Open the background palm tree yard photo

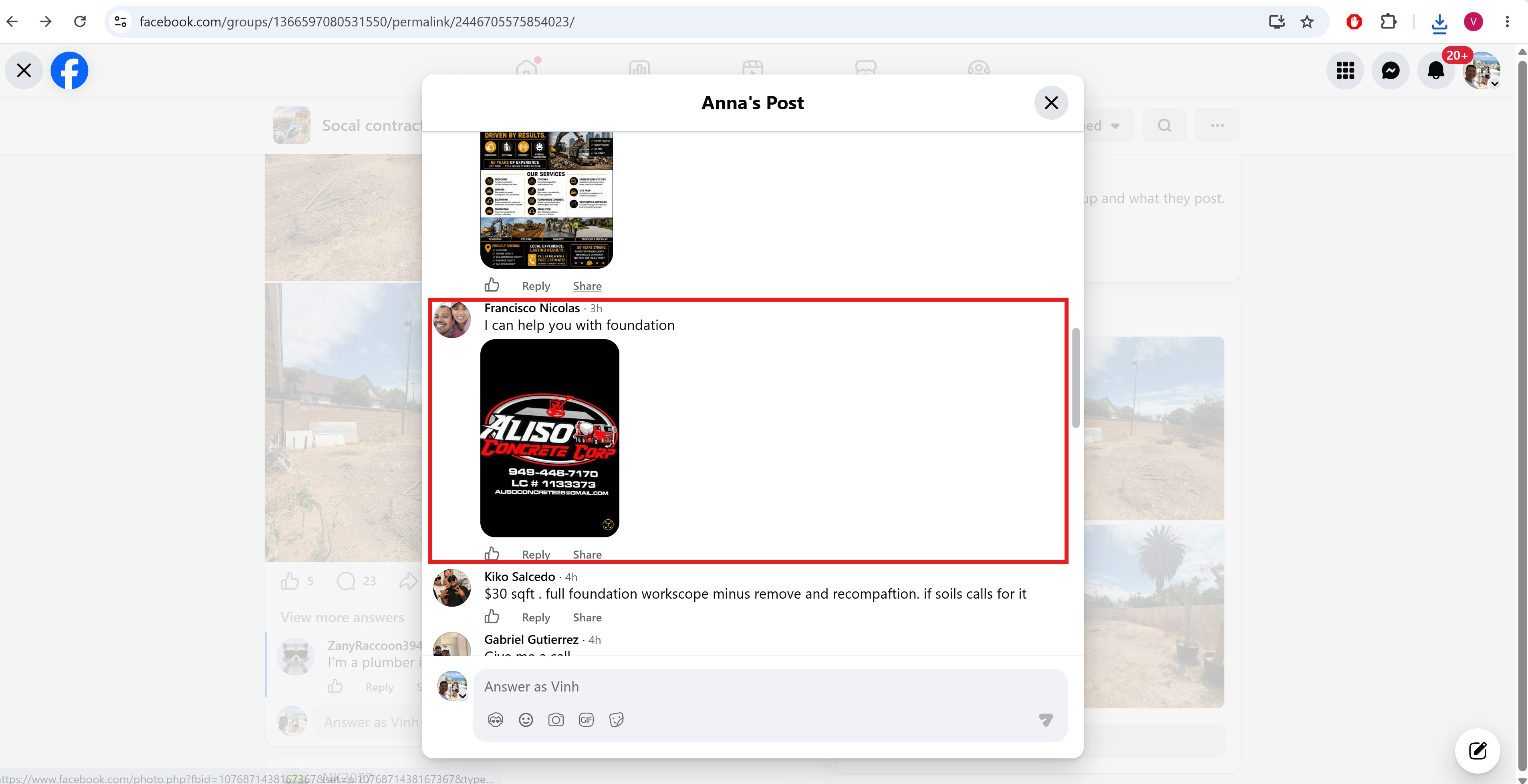1154,616
